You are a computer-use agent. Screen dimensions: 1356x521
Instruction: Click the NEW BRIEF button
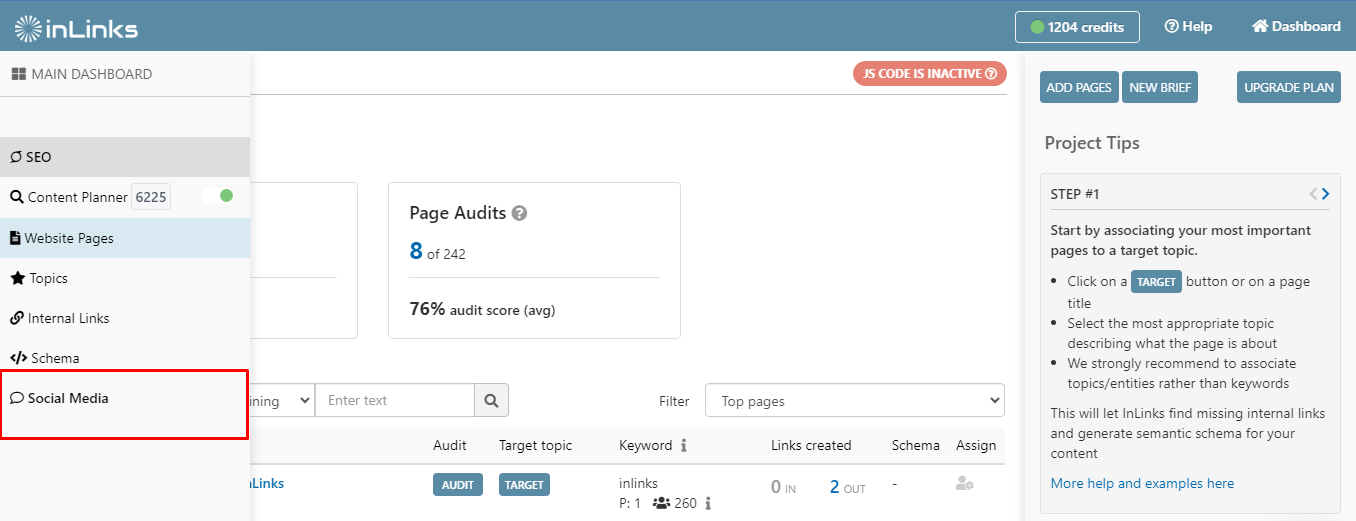[x=1160, y=87]
